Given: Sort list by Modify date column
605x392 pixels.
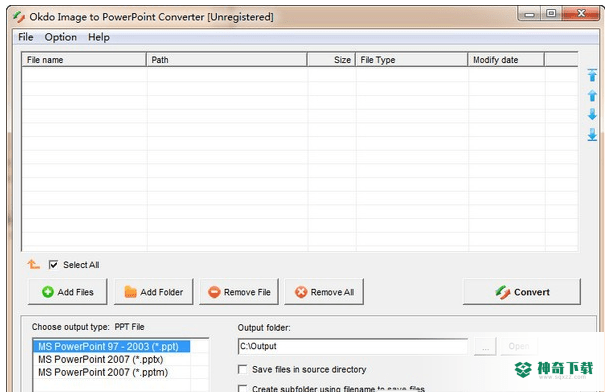Looking at the screenshot, I should 506,60.
